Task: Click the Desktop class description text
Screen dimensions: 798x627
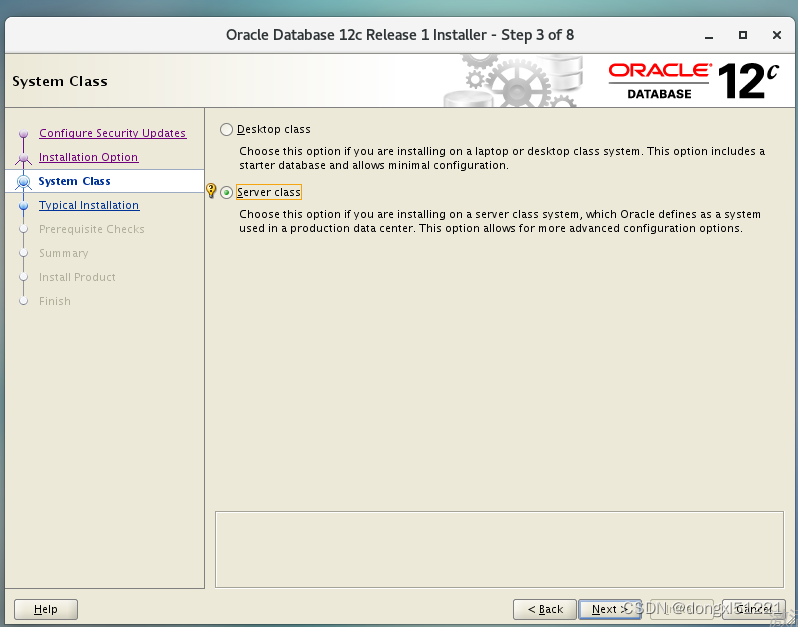Action: (502, 158)
